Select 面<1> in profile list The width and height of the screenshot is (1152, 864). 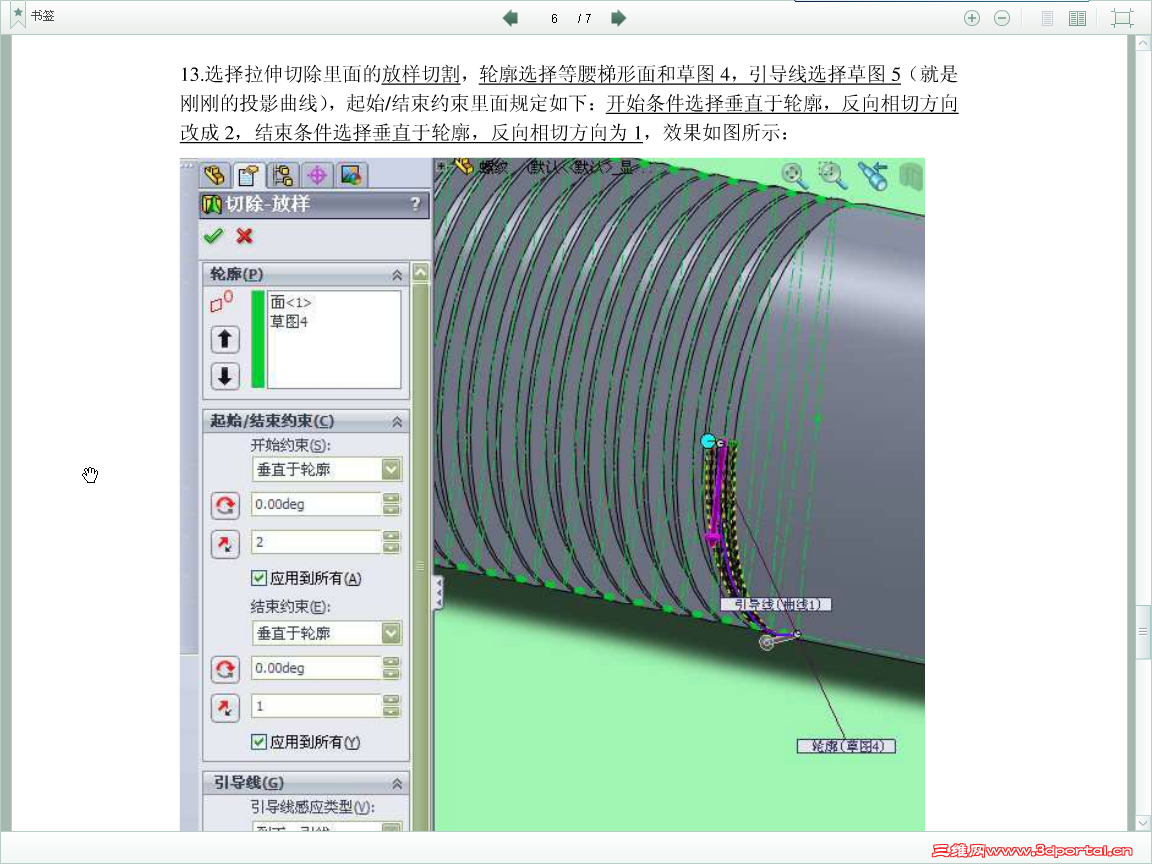(x=291, y=302)
